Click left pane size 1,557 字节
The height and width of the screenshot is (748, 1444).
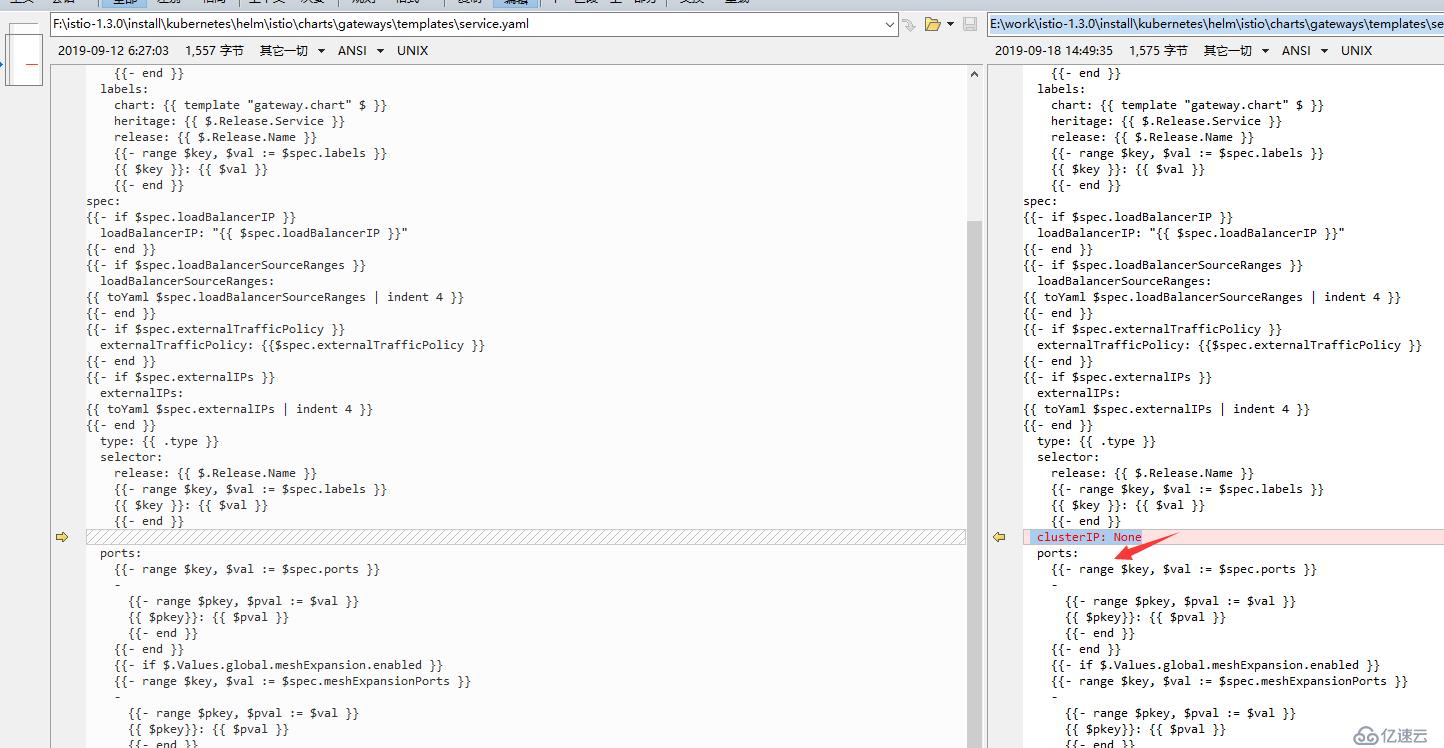pyautogui.click(x=214, y=50)
